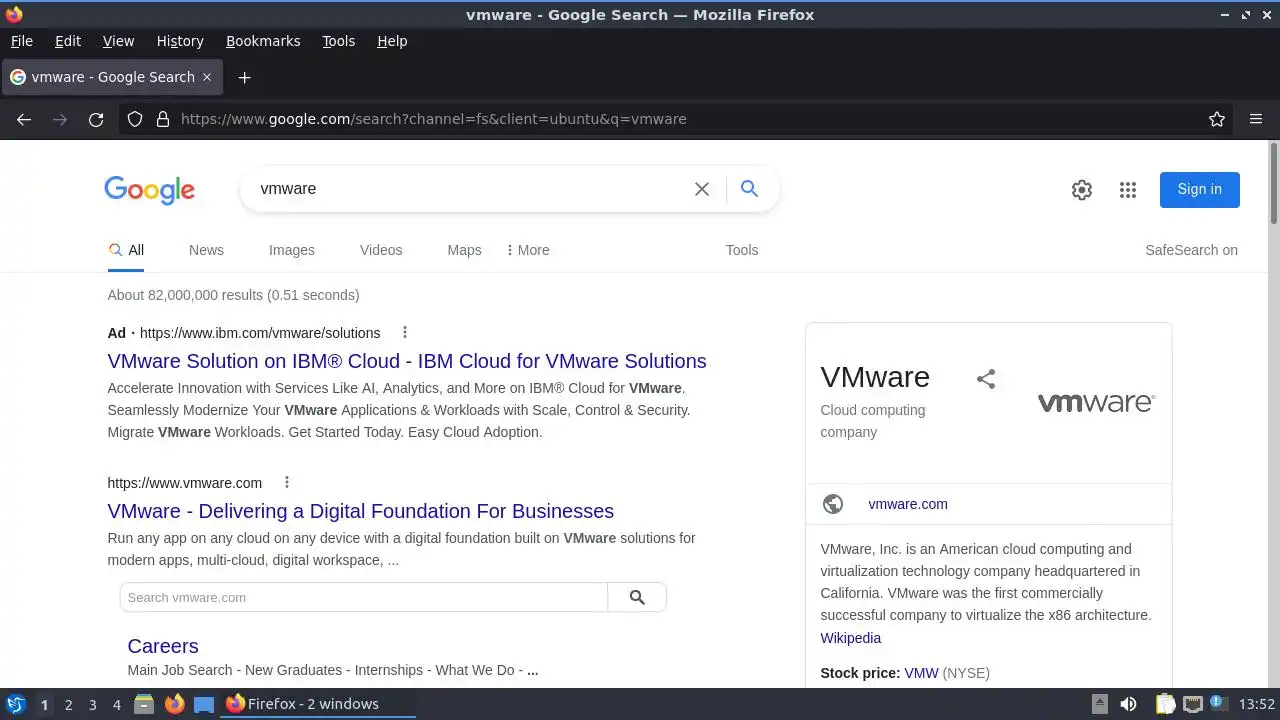
Task: Open the Bookmarks menu
Action: tap(263, 41)
